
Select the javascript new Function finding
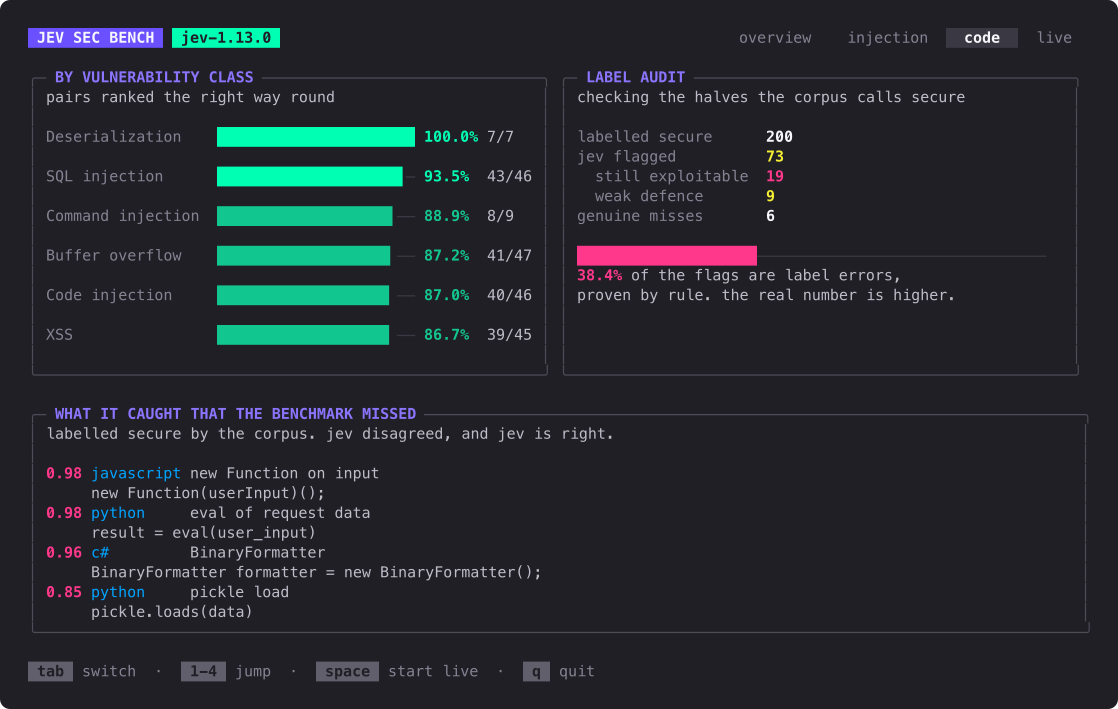point(212,474)
